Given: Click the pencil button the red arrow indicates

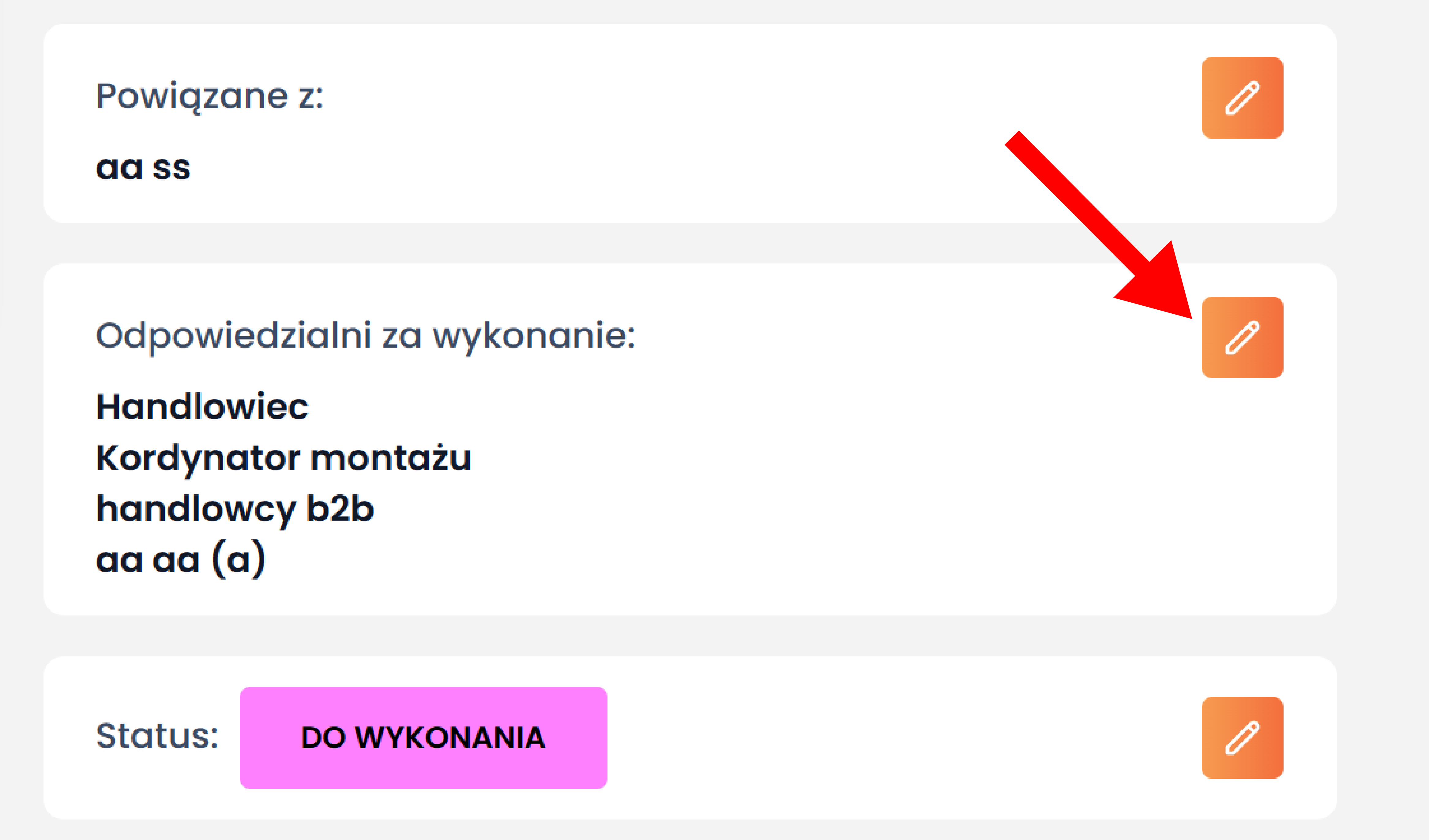Looking at the screenshot, I should [x=1242, y=337].
